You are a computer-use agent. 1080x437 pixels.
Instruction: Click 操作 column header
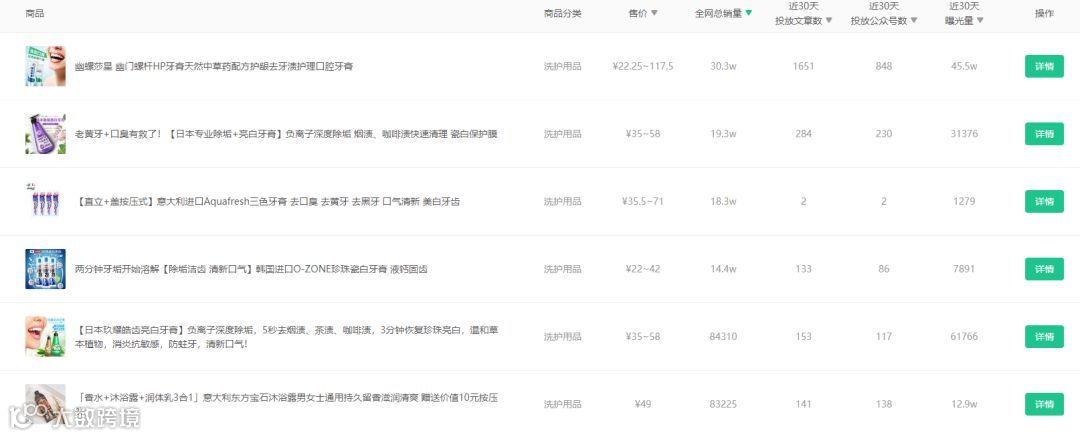click(1044, 13)
